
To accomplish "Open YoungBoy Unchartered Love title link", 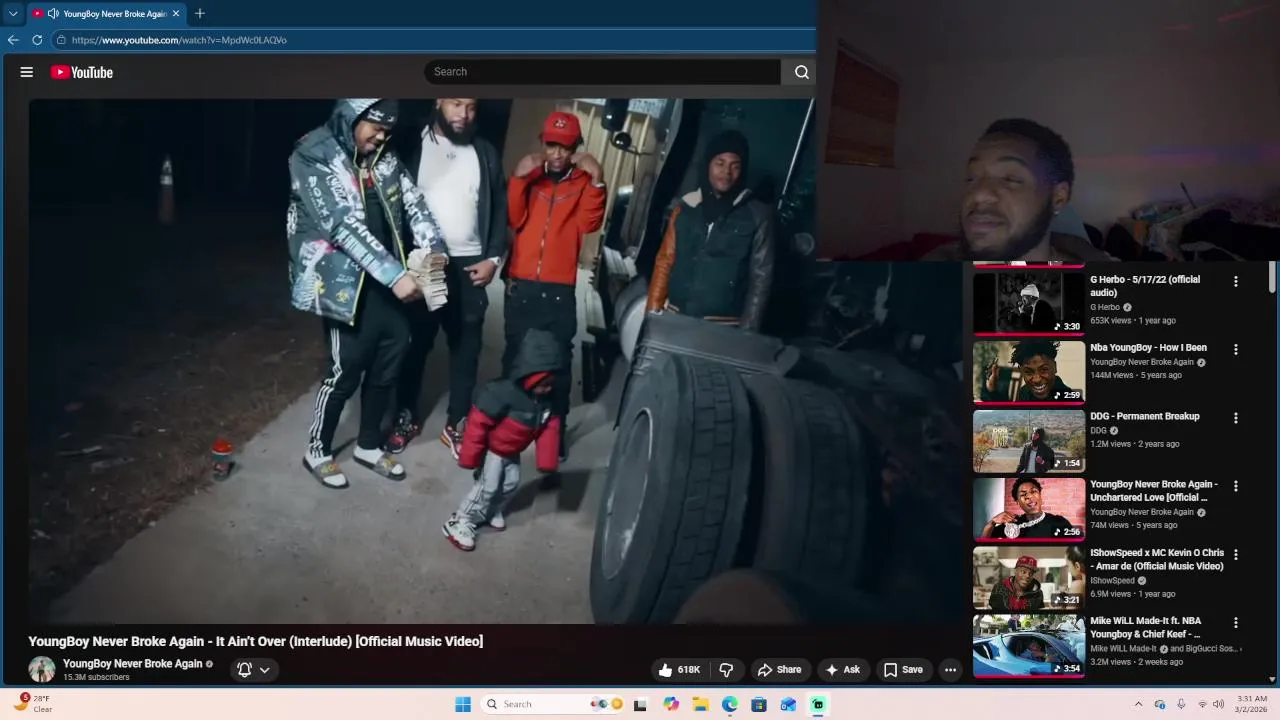I will coord(1154,491).
